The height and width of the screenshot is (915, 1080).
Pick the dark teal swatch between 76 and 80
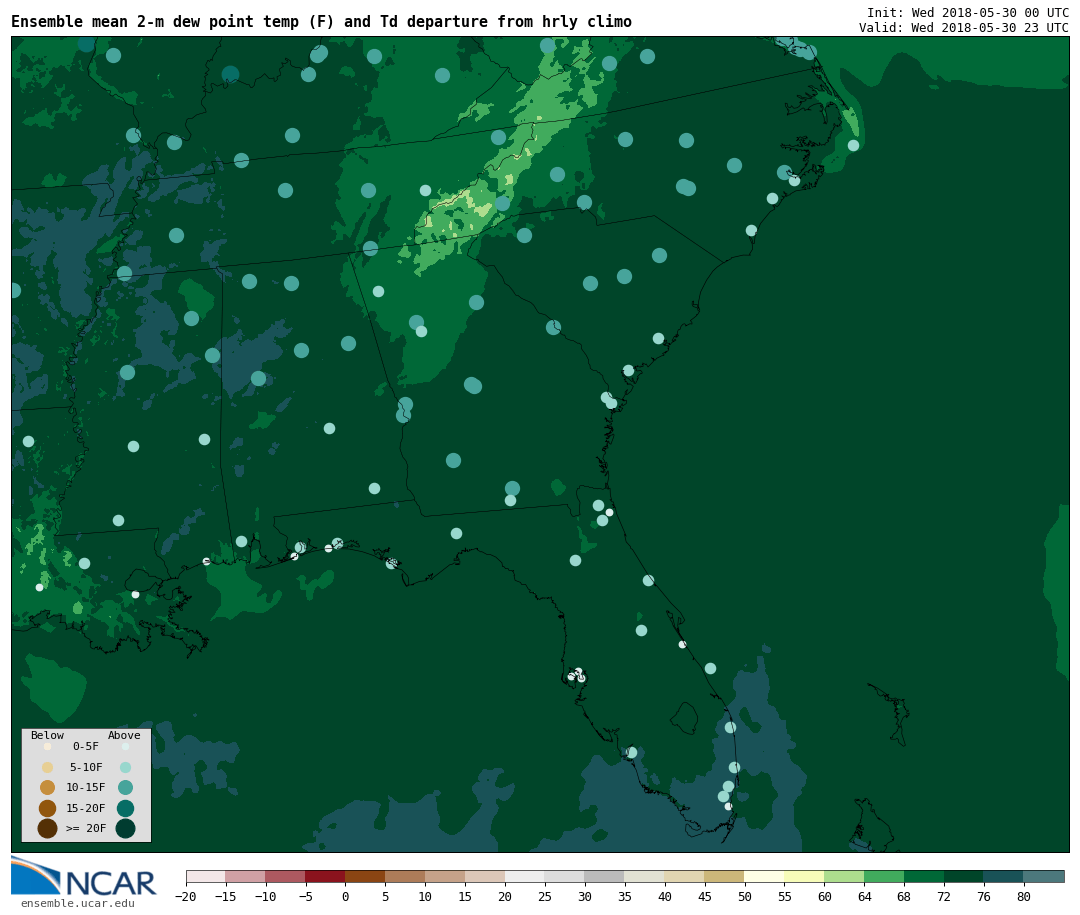1004,876
